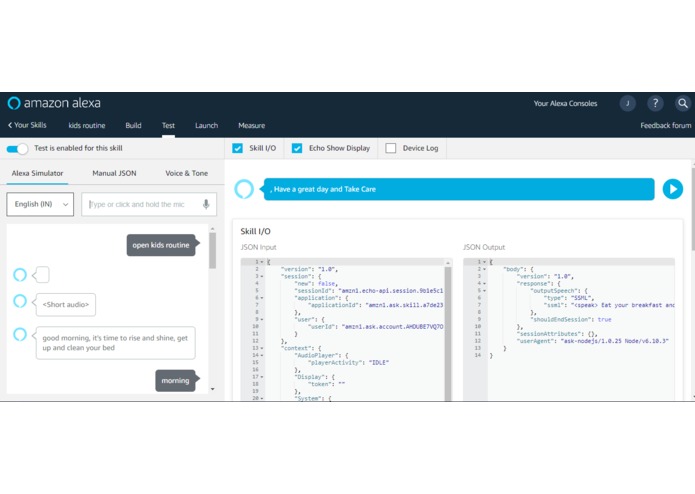This screenshot has width=695, height=494.
Task: Click Alexa ring icon beside empty bubble
Action: click(x=20, y=275)
